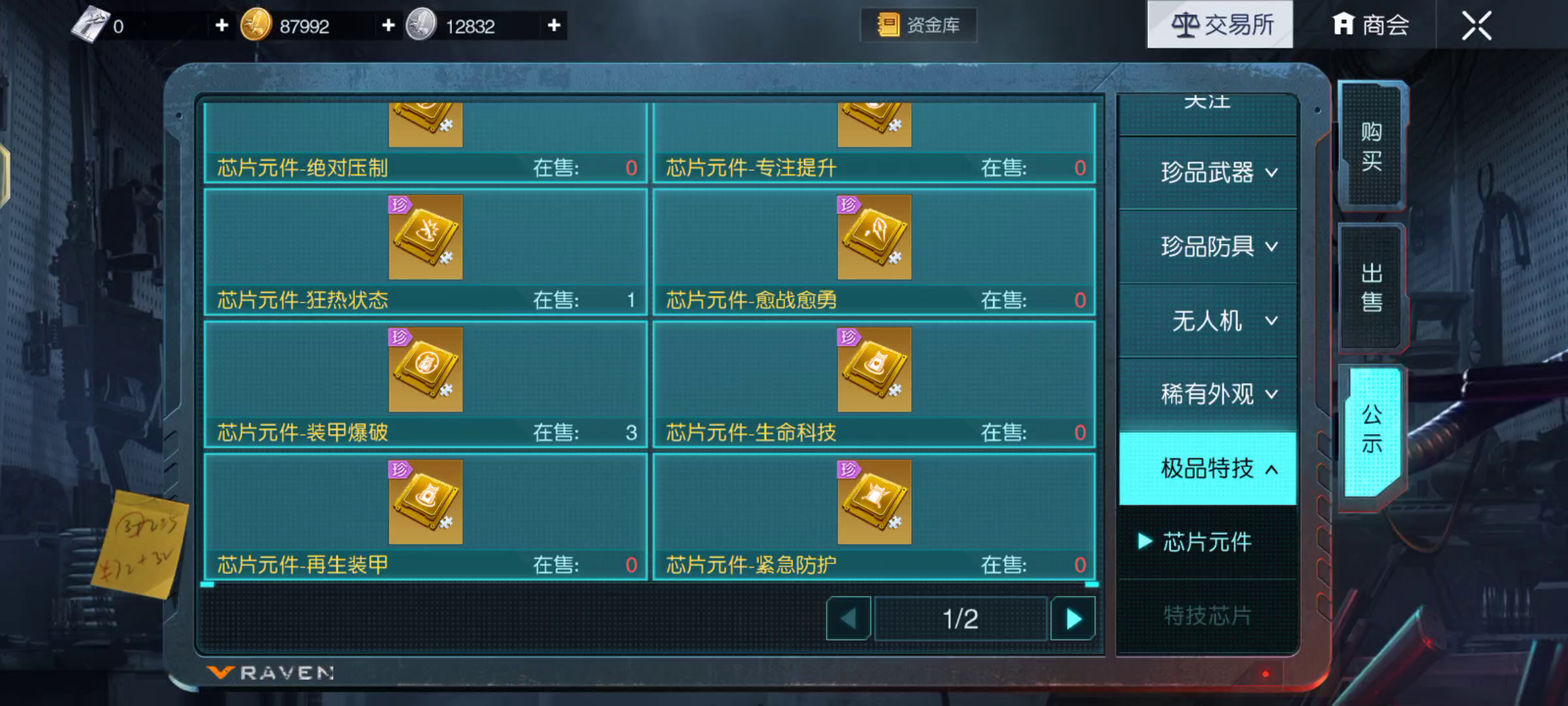Expand the 无人机 category
This screenshot has height=706, width=1568.
coord(1207,320)
